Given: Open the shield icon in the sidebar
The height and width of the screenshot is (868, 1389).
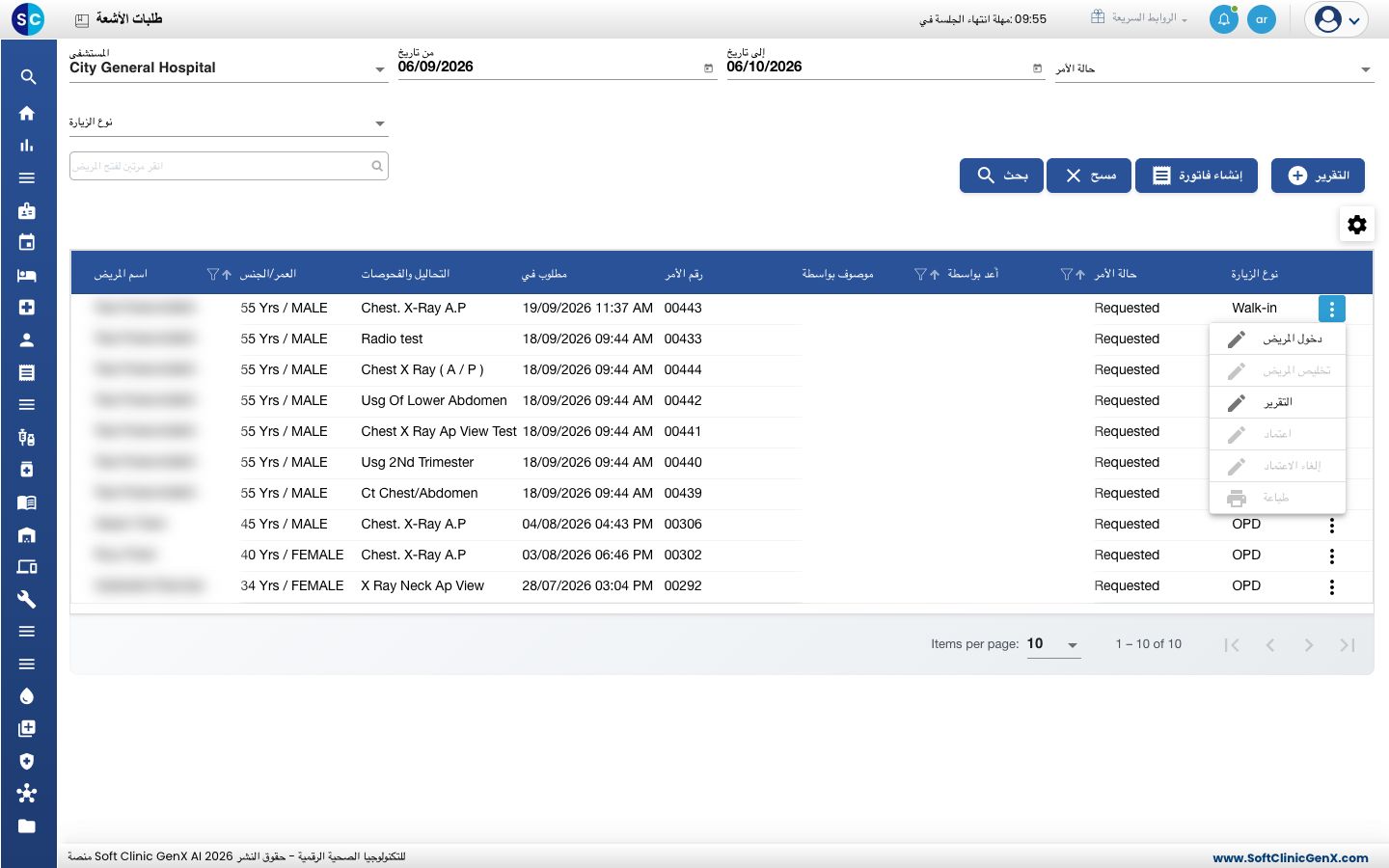Looking at the screenshot, I should click(x=27, y=761).
